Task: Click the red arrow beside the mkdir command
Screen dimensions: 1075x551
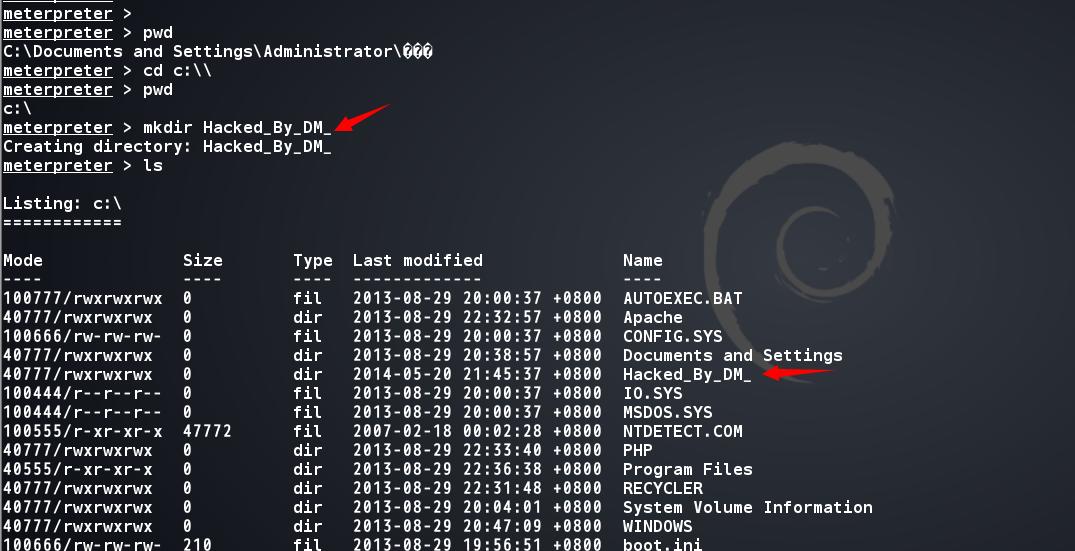Action: tap(362, 118)
